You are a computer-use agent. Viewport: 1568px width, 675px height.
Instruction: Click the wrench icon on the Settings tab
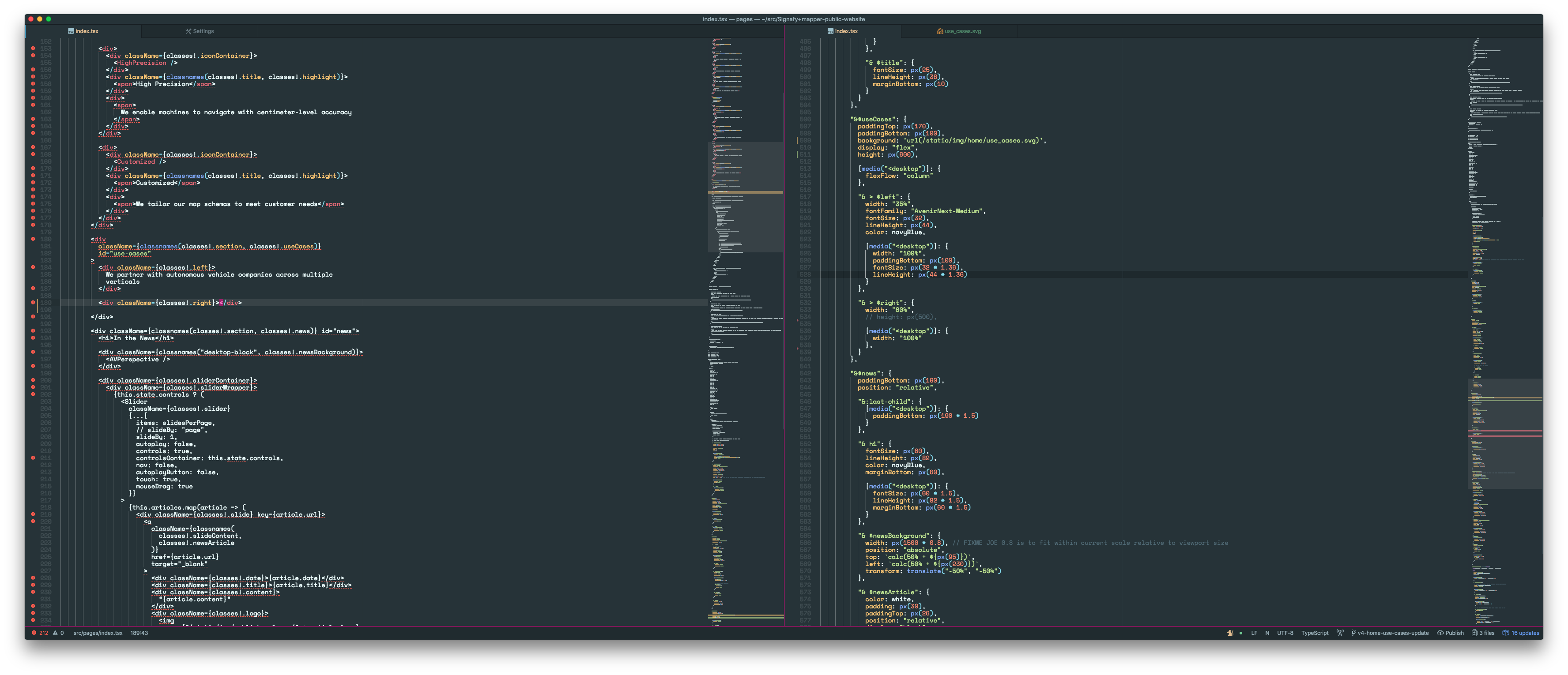188,31
